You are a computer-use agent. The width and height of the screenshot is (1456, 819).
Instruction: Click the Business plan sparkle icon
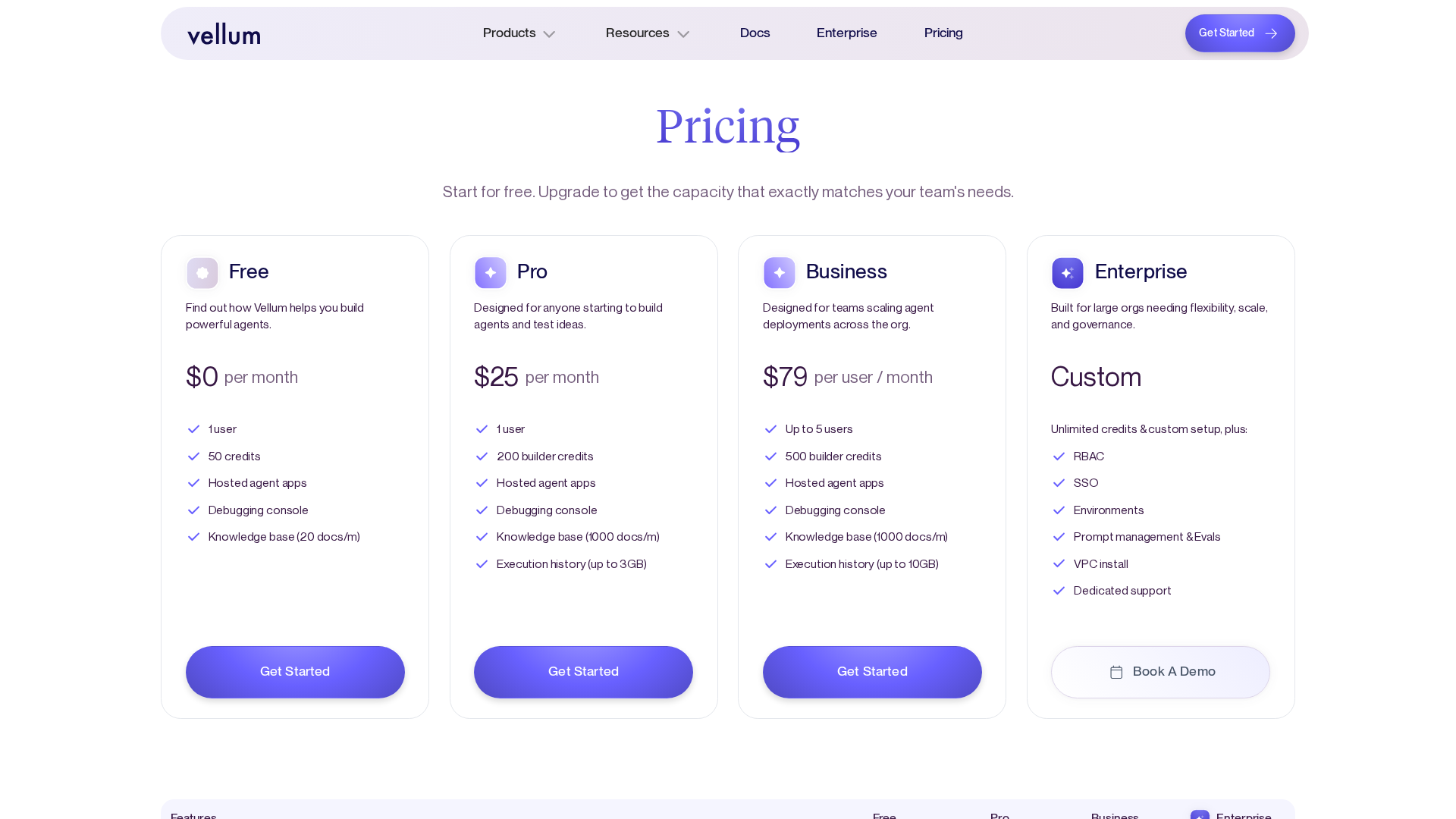[780, 273]
